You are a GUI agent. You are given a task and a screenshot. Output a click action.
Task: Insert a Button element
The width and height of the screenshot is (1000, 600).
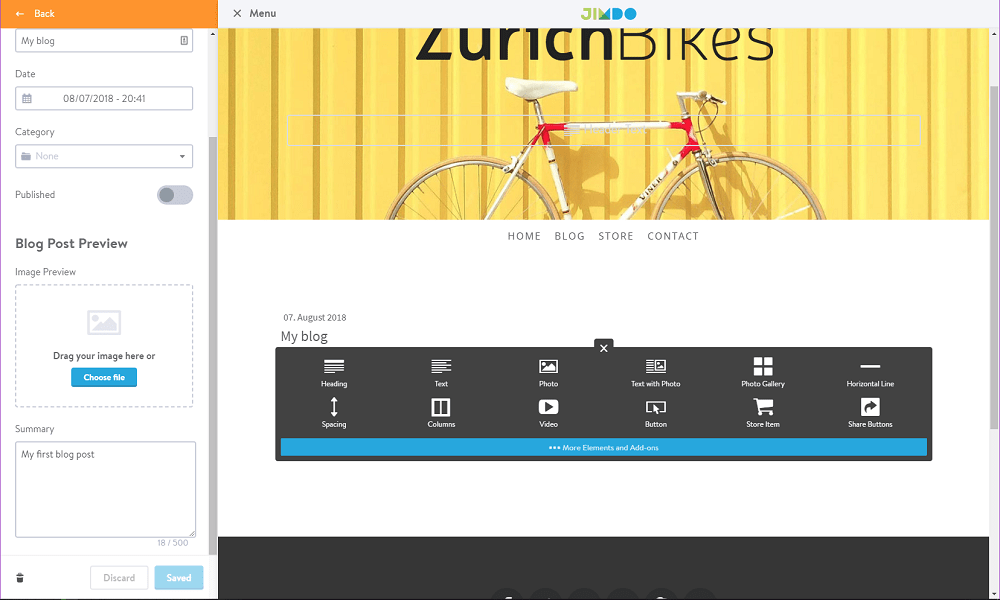point(656,414)
